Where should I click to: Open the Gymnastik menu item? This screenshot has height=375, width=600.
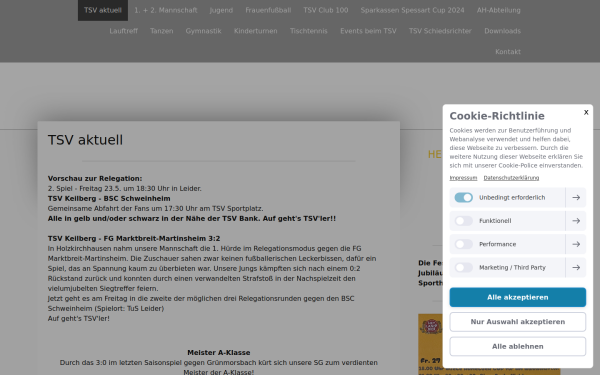tap(203, 31)
